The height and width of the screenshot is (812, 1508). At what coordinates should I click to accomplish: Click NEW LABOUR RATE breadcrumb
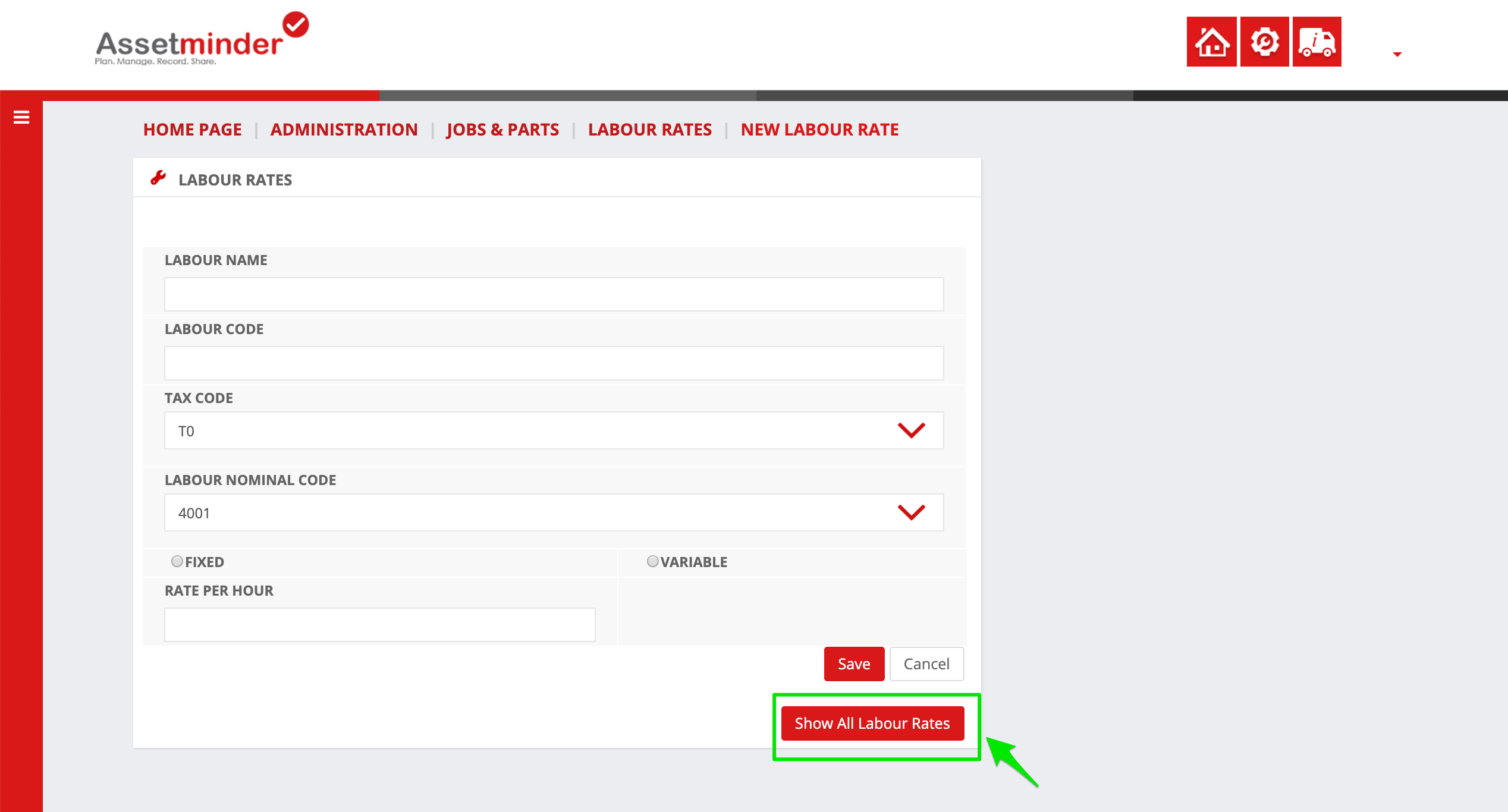[819, 130]
